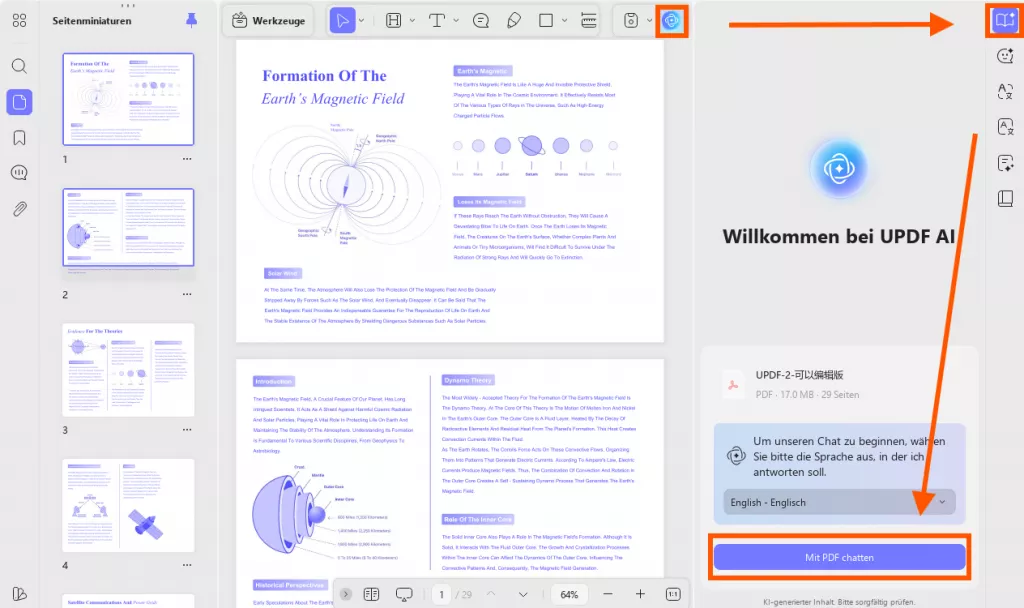Select the comment tool
Image resolution: width=1024 pixels, height=608 pixels.
(481, 20)
